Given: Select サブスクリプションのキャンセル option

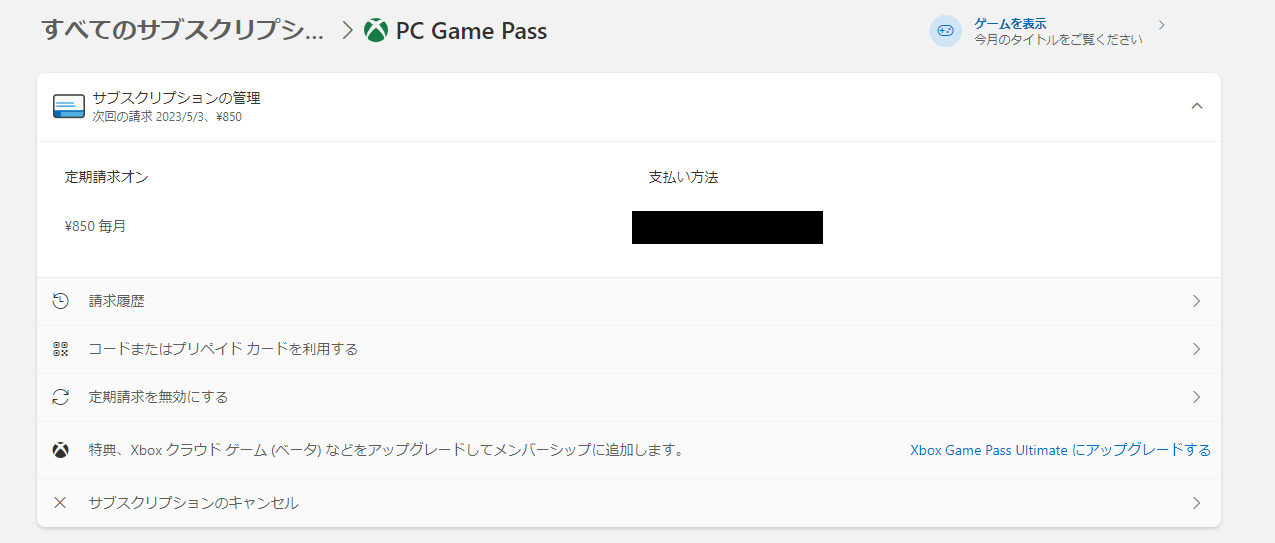Looking at the screenshot, I should coord(193,503).
